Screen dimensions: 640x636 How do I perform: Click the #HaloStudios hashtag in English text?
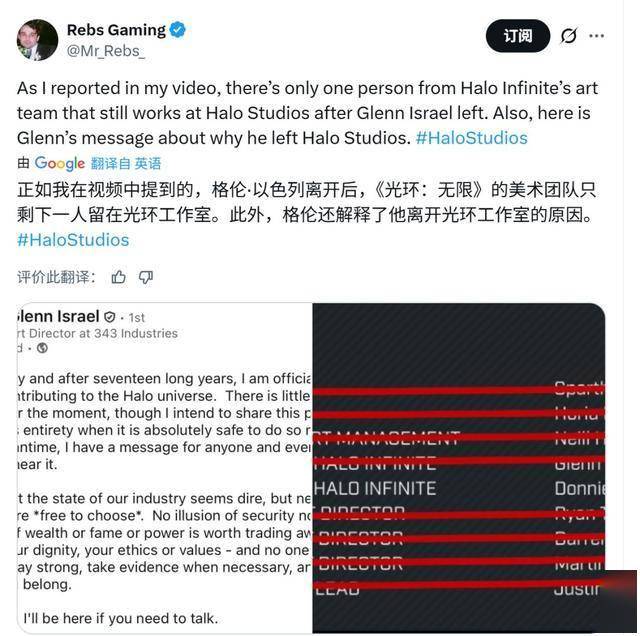click(471, 138)
